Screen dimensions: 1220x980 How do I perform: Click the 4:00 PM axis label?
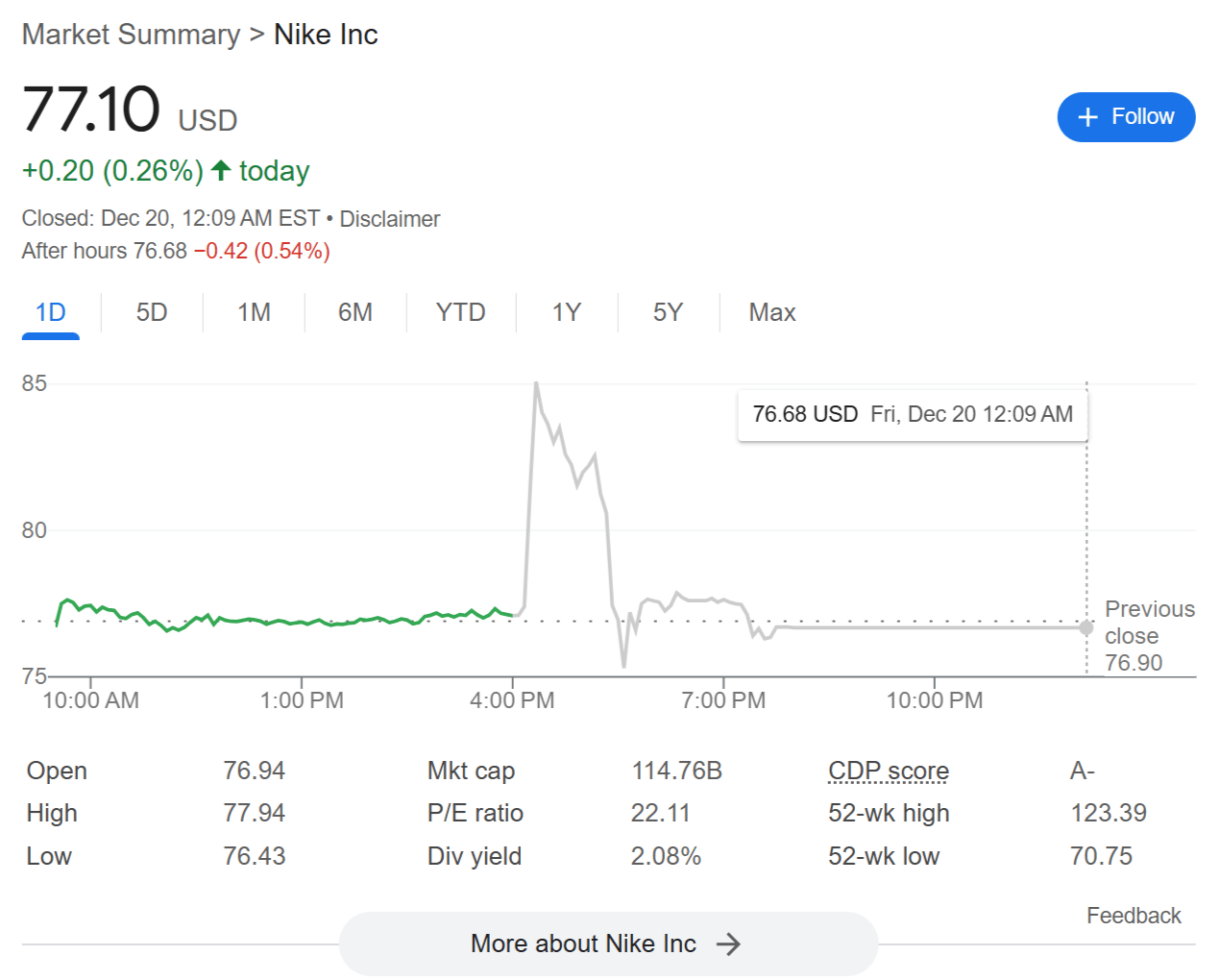[x=512, y=700]
